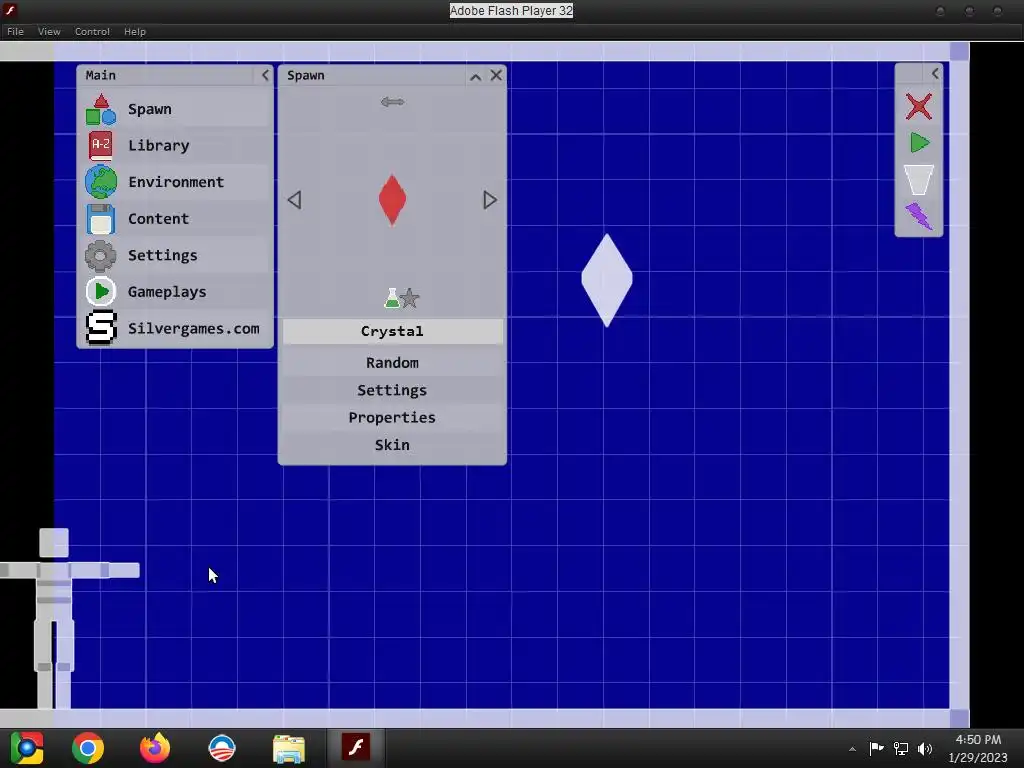Select the purple lightning bolt tool
This screenshot has height=768, width=1024.
tap(919, 216)
